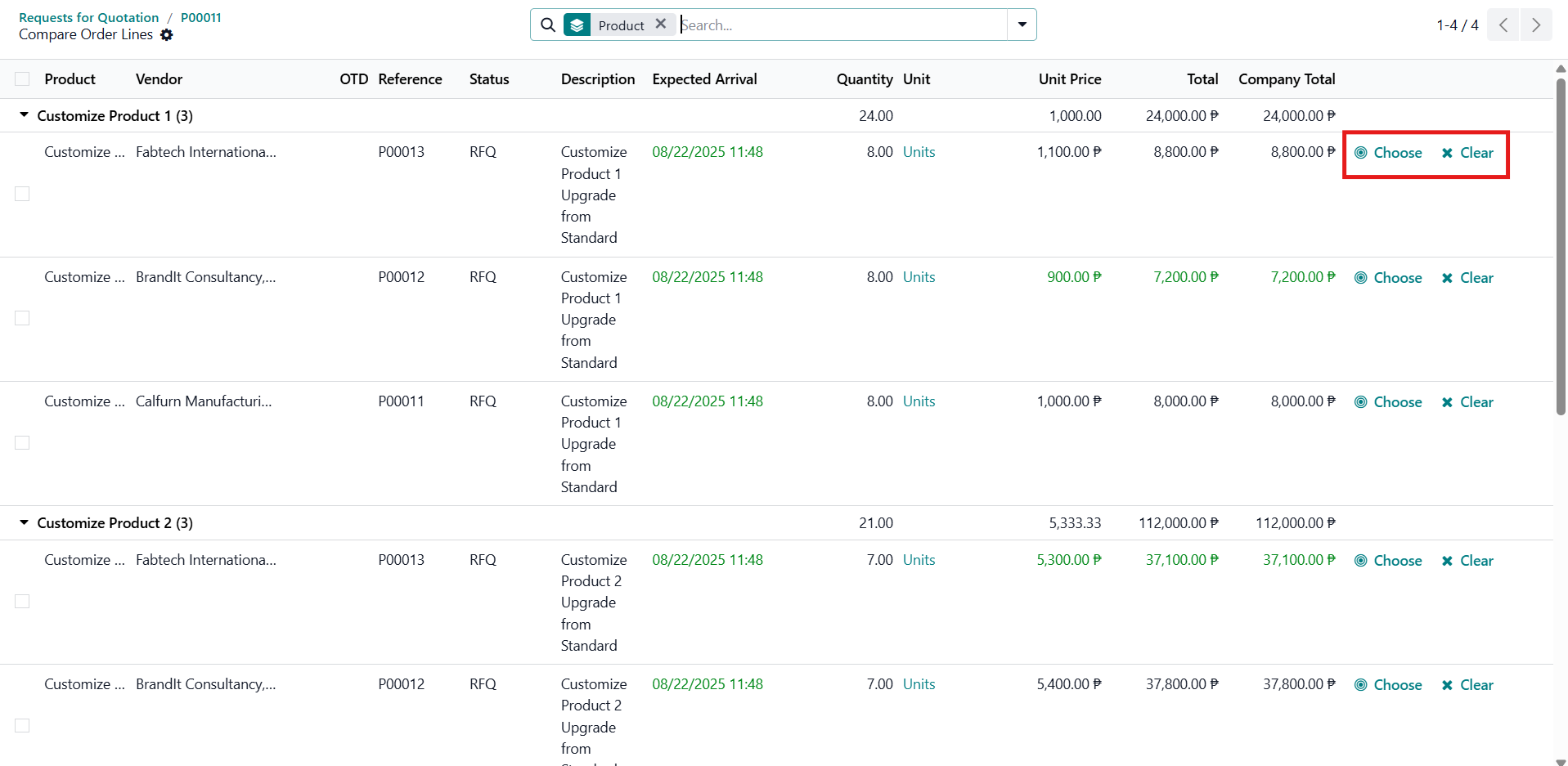Select the checkbox for Fabtech P00013 first row
The image size is (1568, 766).
coord(22,194)
